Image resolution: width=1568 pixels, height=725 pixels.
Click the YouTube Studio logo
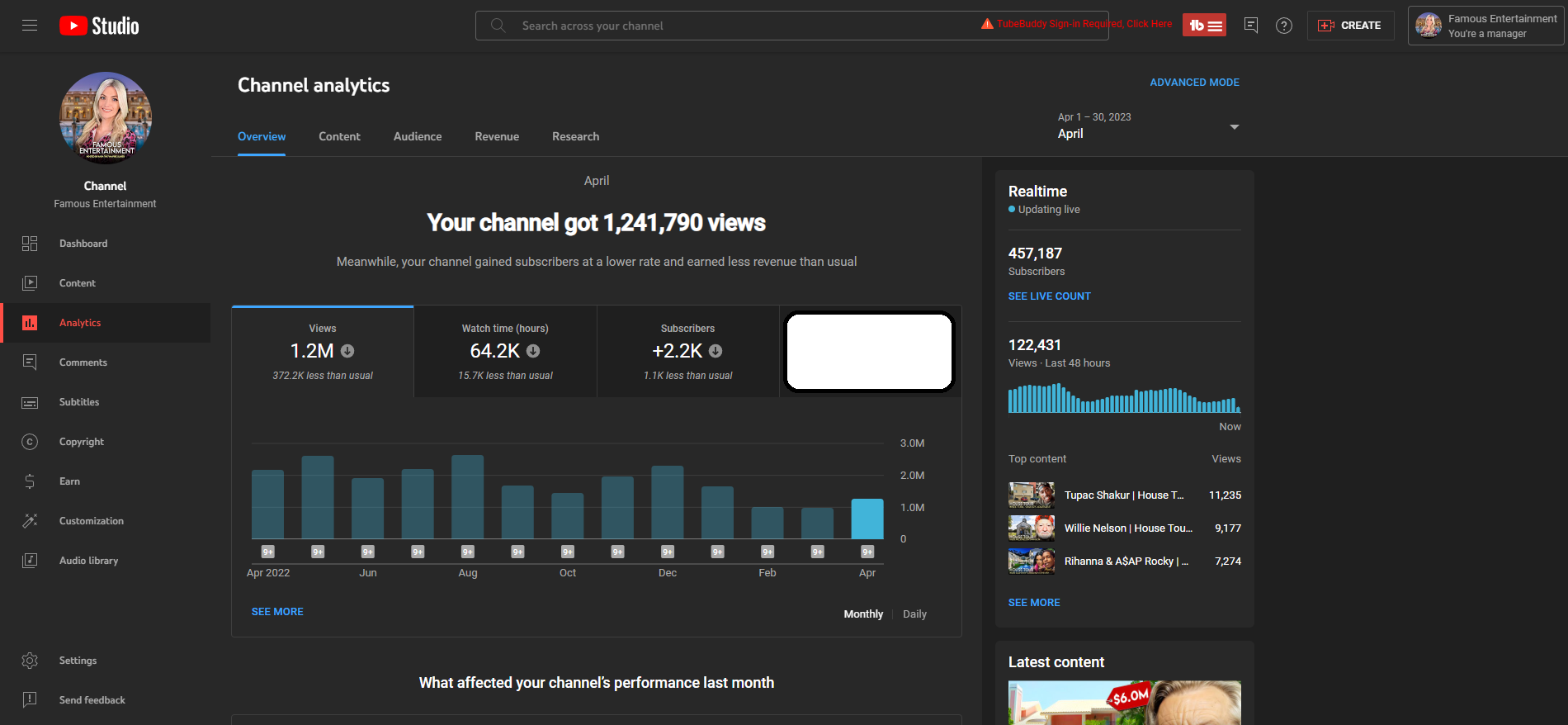click(x=99, y=26)
